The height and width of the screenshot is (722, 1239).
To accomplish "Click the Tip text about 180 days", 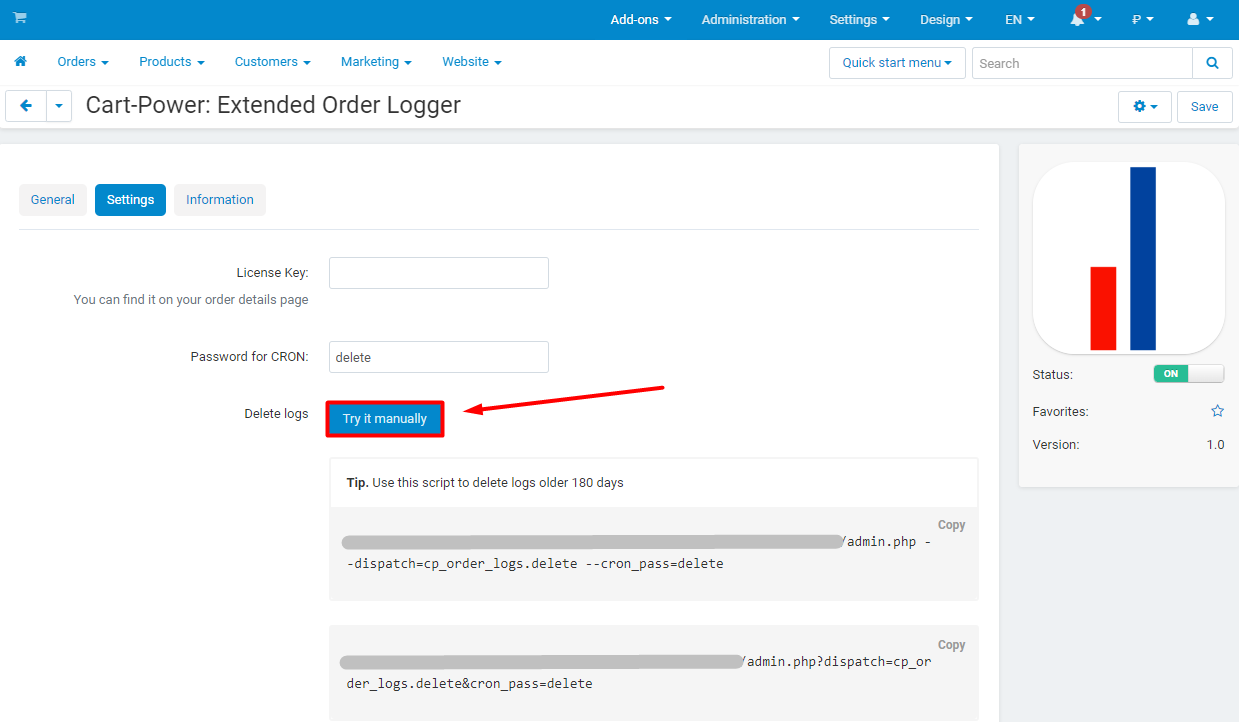I will point(485,483).
